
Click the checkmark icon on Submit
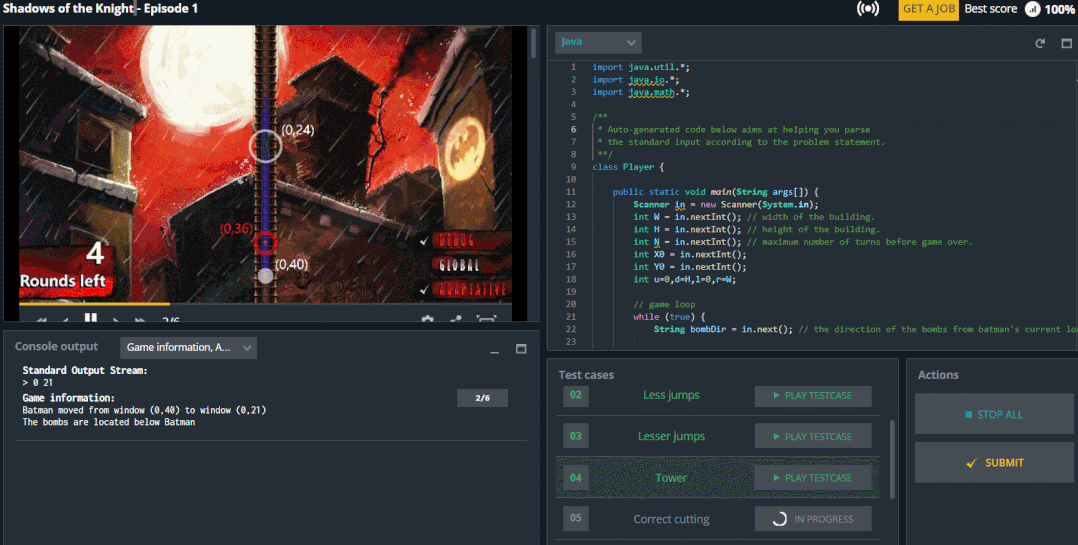971,463
